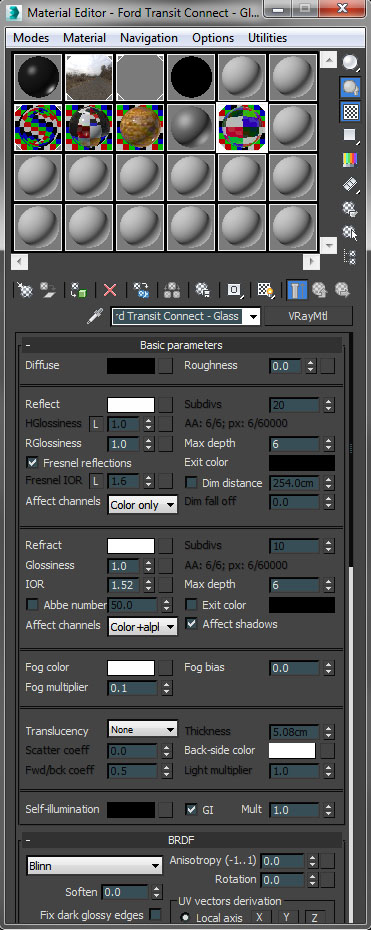The height and width of the screenshot is (930, 371).
Task: Click the black Diffuse color swatch
Action: pos(131,366)
